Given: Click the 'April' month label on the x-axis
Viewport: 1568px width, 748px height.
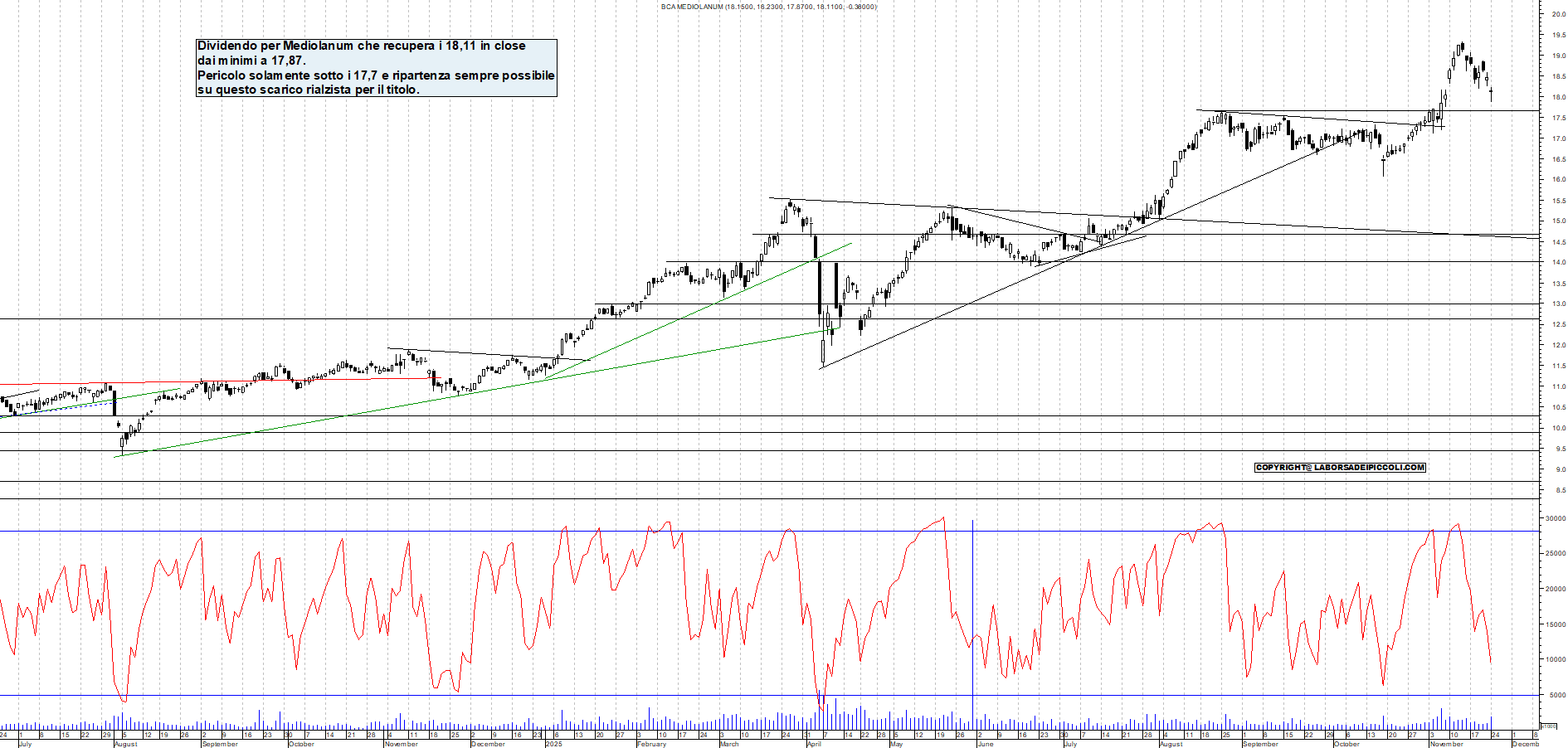Looking at the screenshot, I should click(815, 744).
